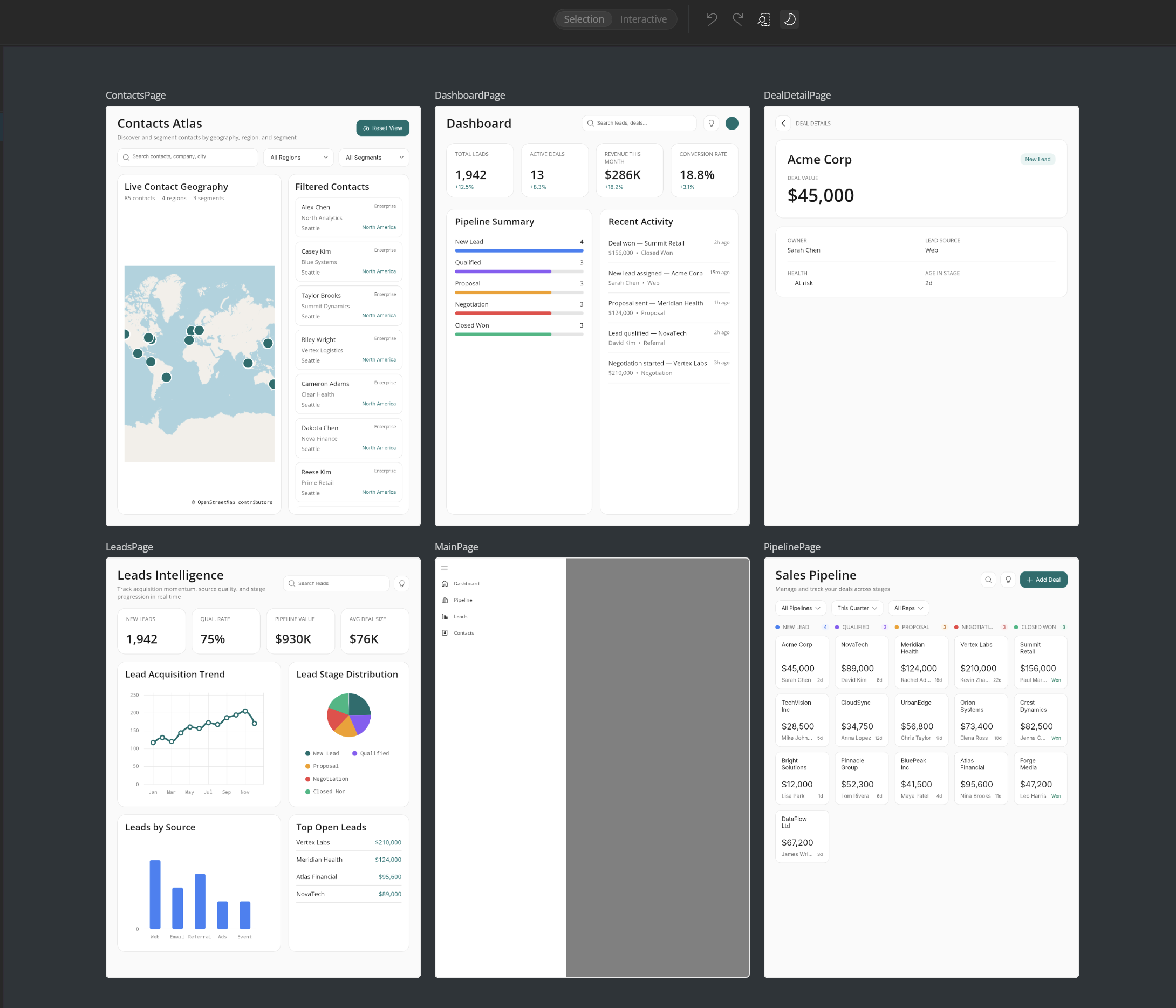Click the magnifier icon in Search contacts field
The height and width of the screenshot is (1008, 1176).
126,158
